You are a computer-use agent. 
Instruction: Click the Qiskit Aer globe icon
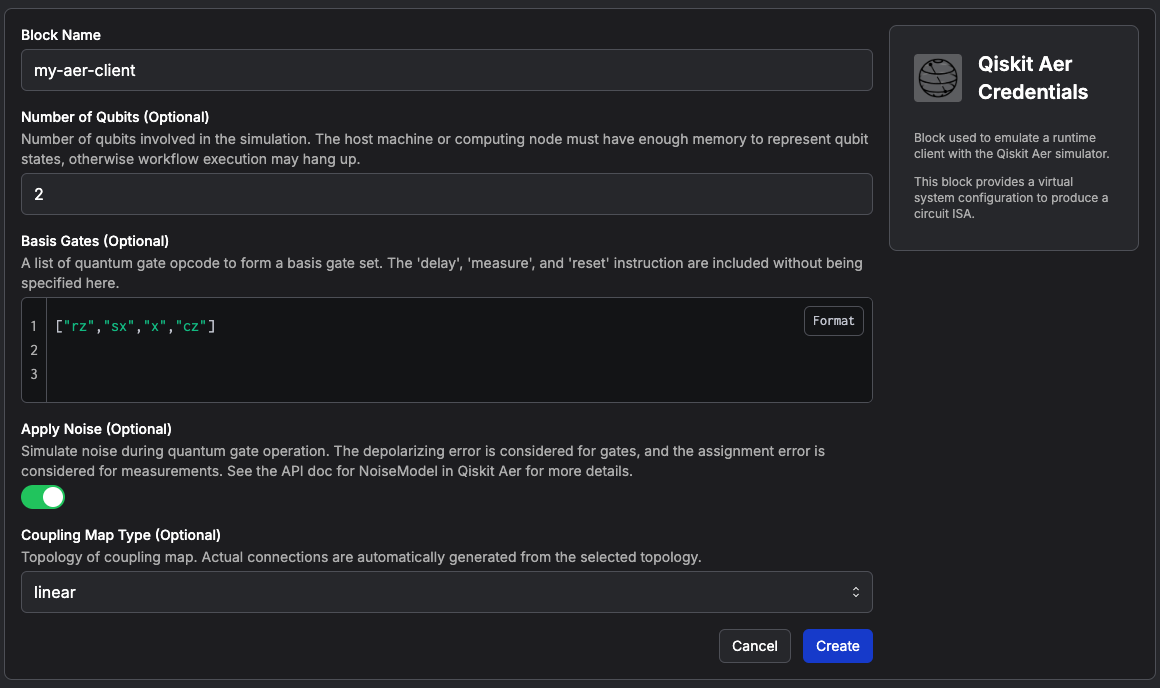click(x=937, y=78)
